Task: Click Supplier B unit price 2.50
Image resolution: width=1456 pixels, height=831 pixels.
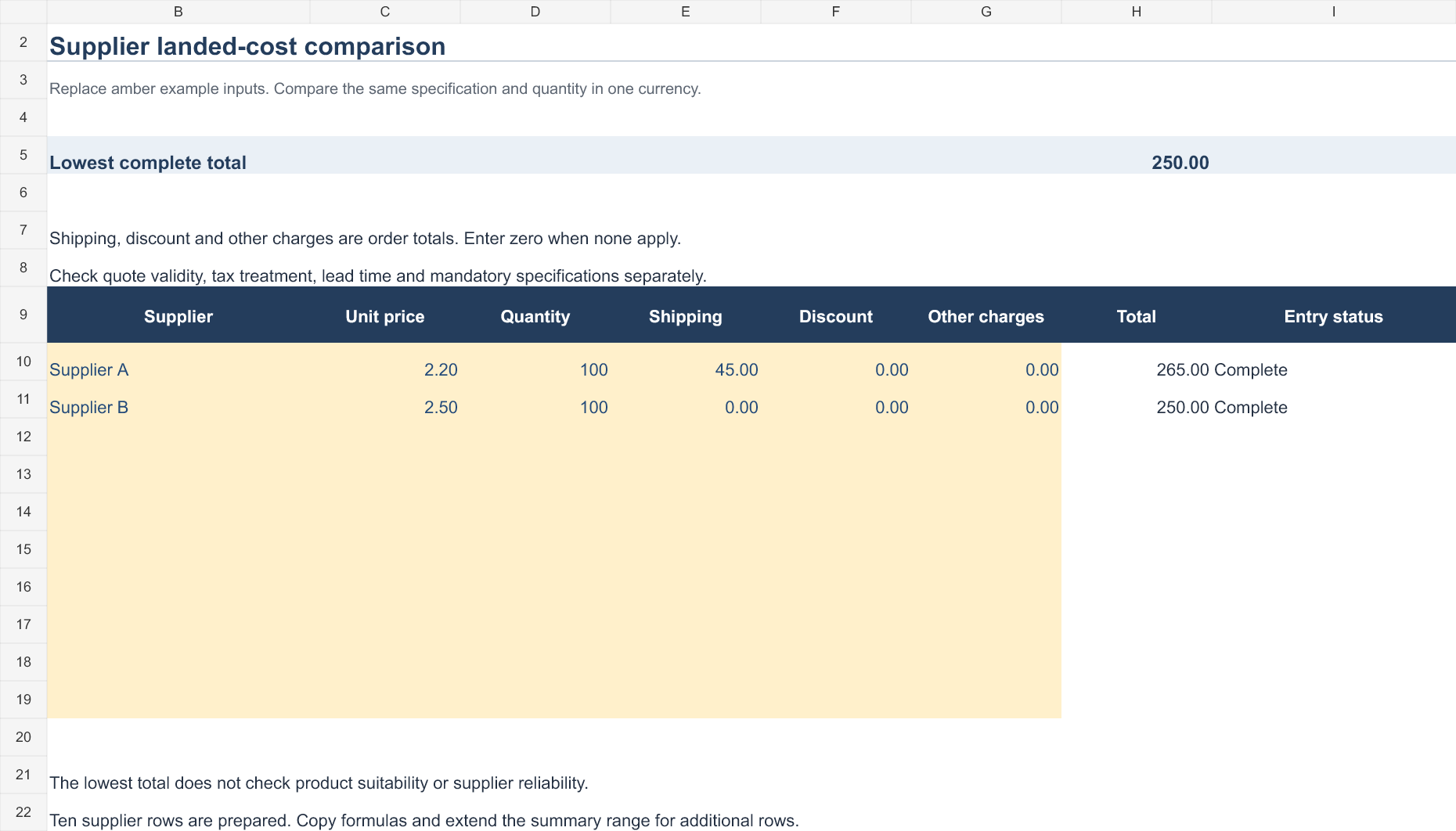Action: [385, 399]
